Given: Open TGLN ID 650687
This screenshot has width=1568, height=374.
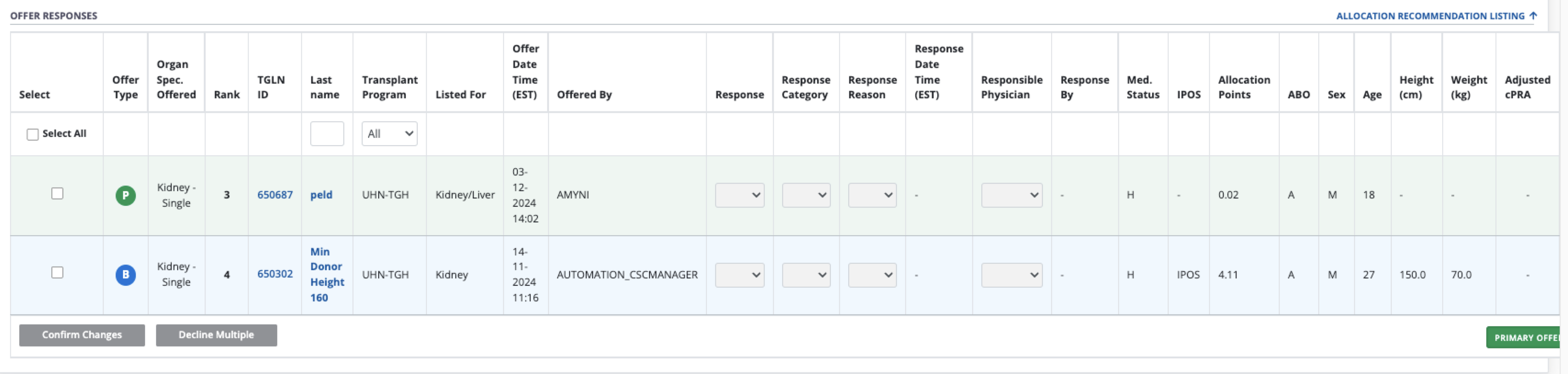Looking at the screenshot, I should (x=274, y=195).
